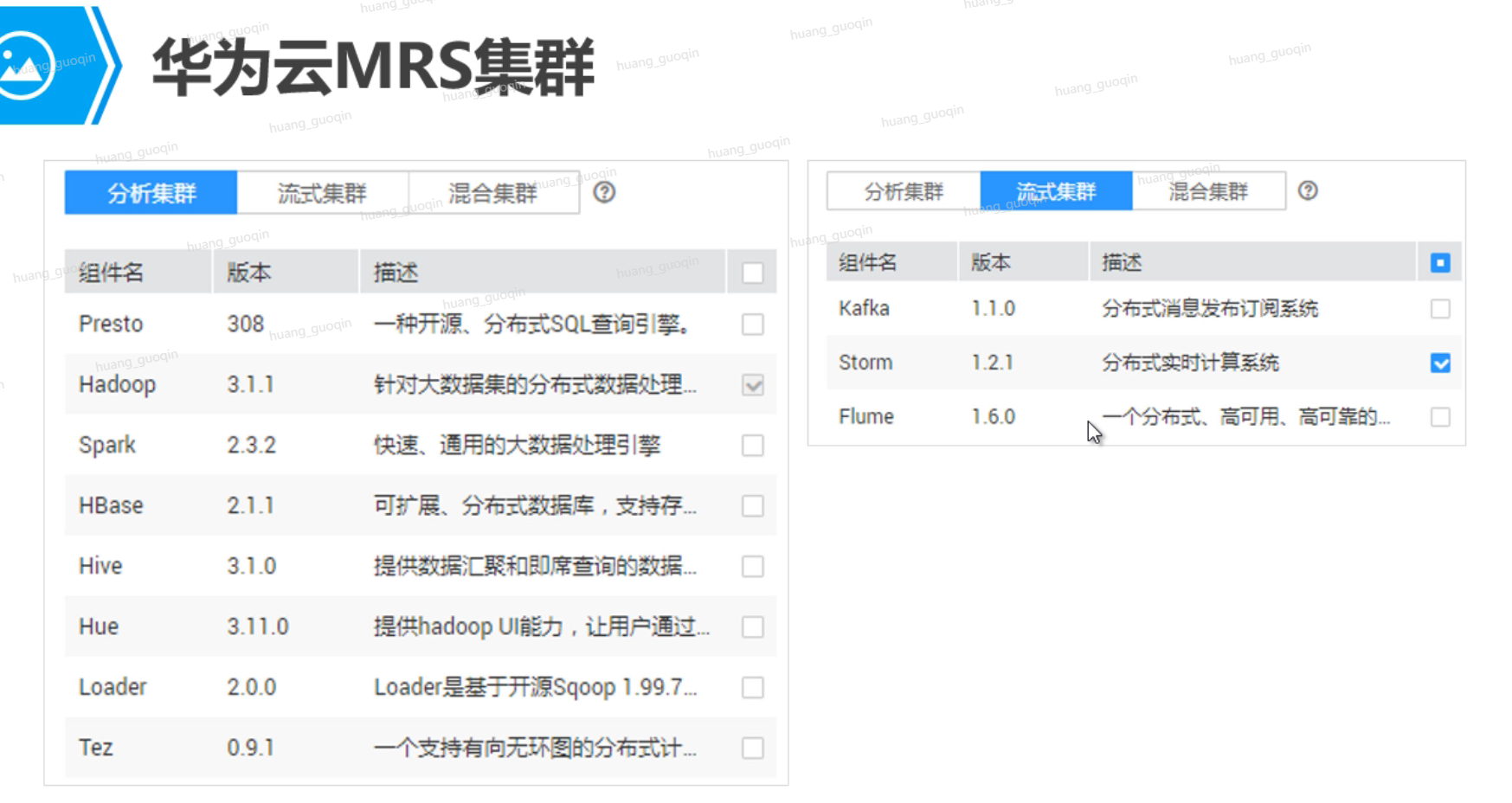Click Spark version 2.3.2

(252, 445)
